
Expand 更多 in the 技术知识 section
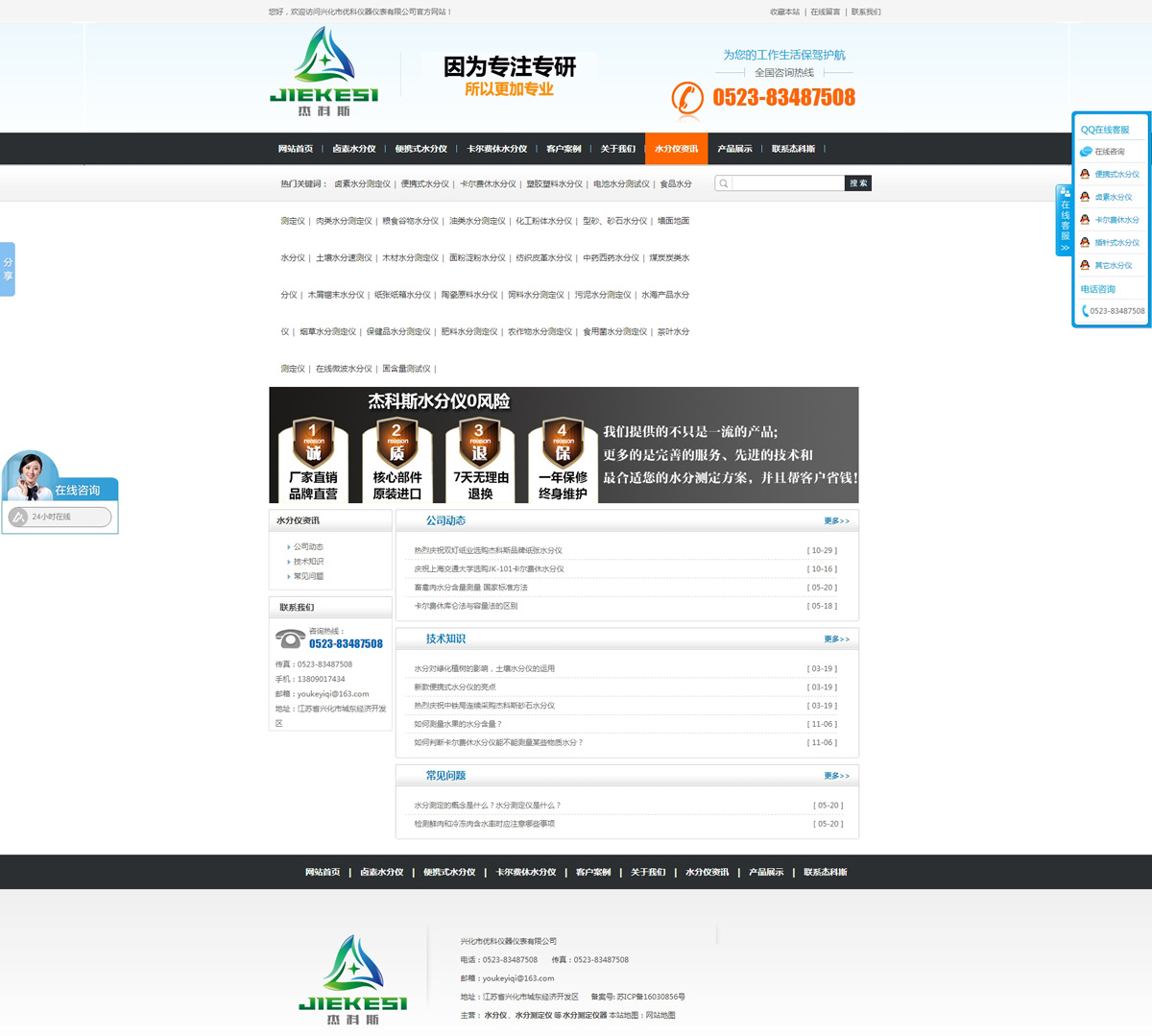836,639
